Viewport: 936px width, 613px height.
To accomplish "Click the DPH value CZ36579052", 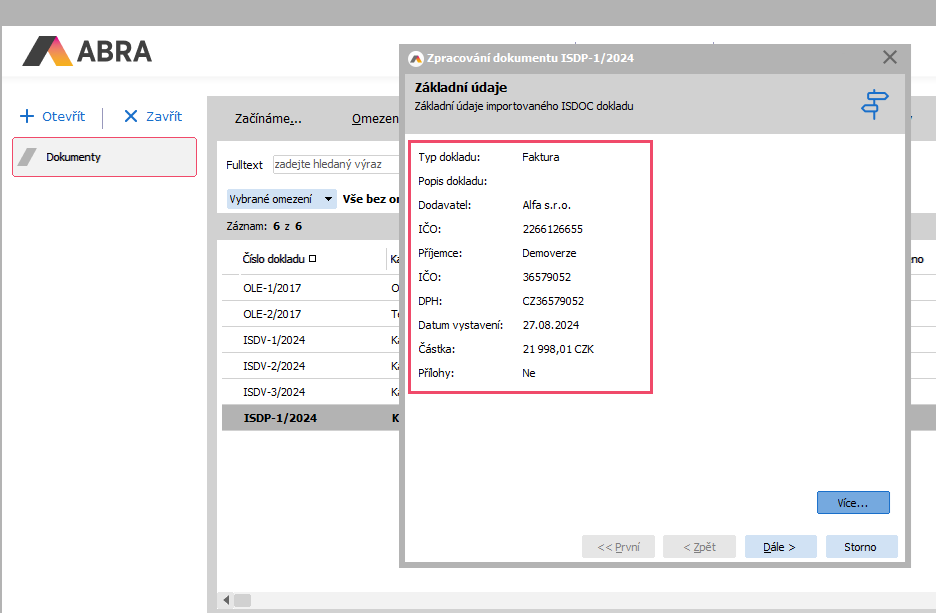I will click(x=553, y=301).
